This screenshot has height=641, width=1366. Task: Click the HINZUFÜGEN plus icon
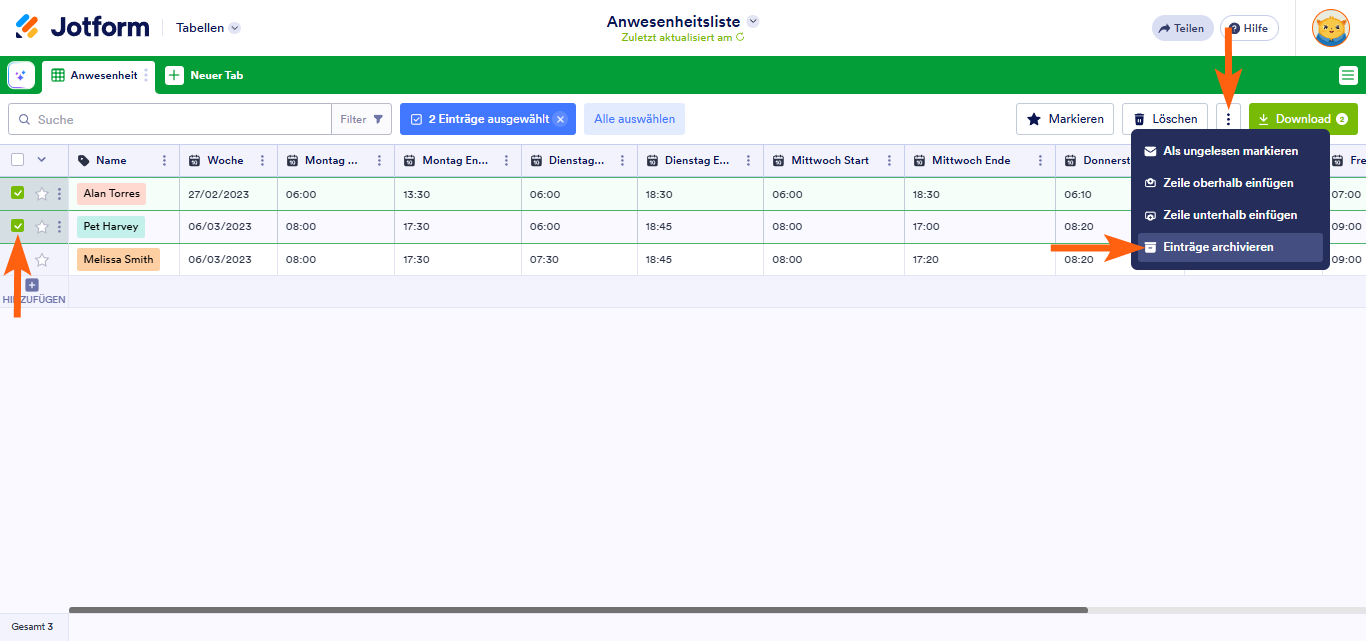click(32, 285)
